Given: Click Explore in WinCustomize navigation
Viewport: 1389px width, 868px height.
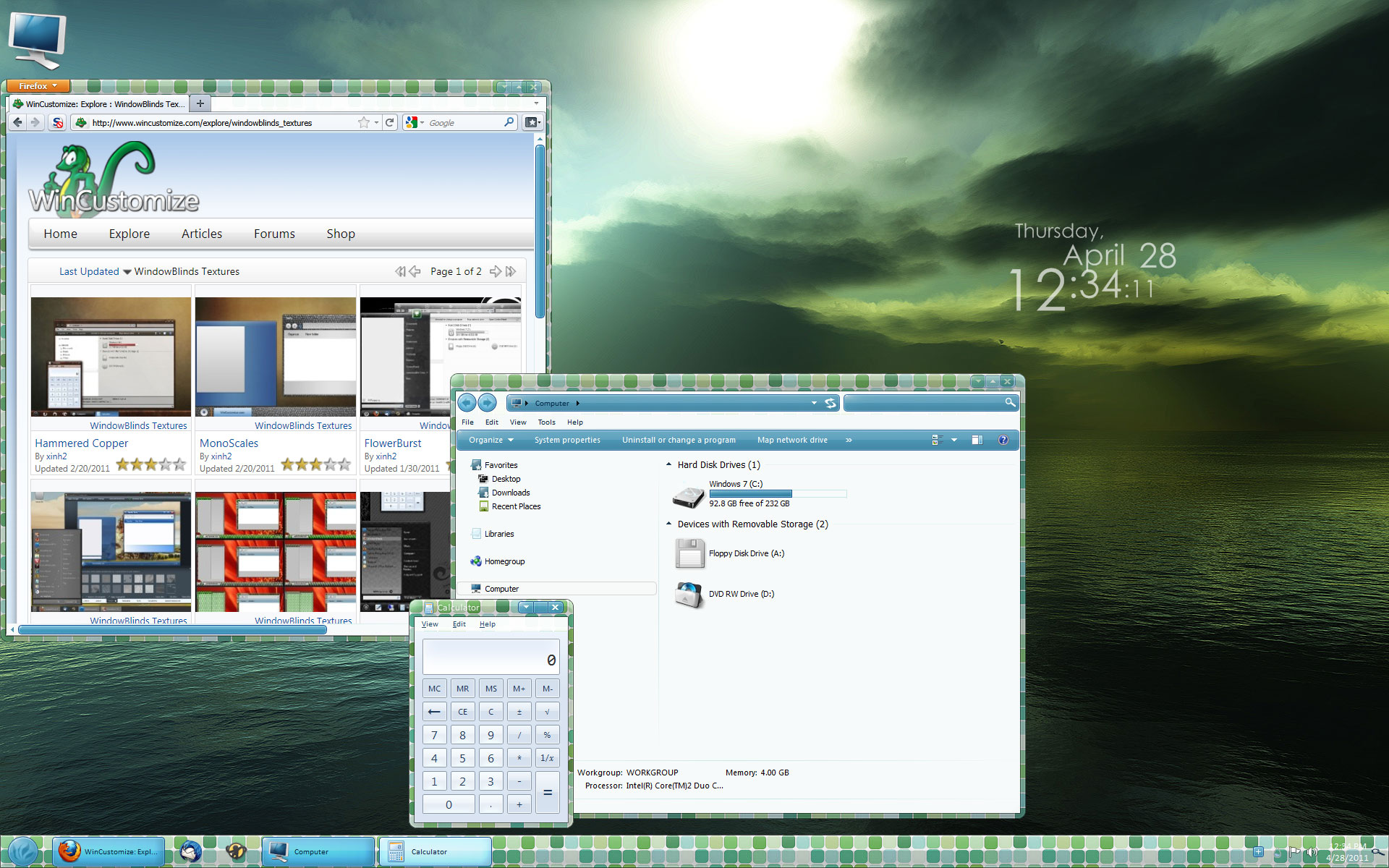Looking at the screenshot, I should (129, 234).
